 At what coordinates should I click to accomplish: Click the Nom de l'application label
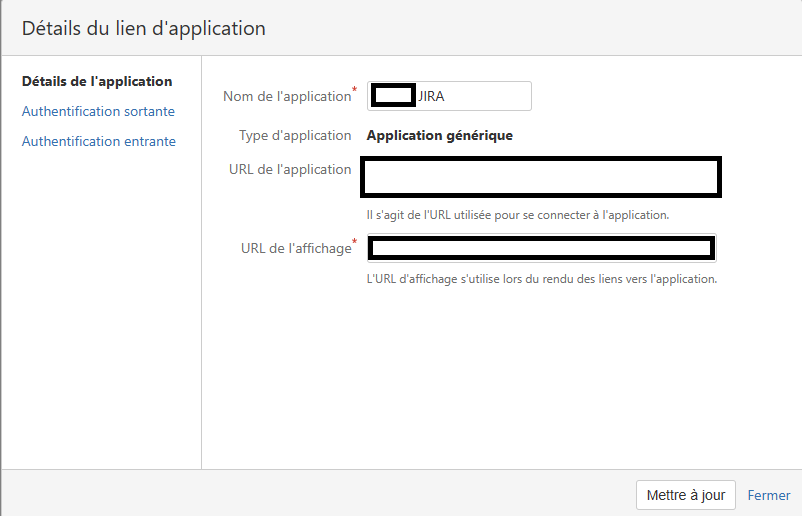tap(287, 97)
